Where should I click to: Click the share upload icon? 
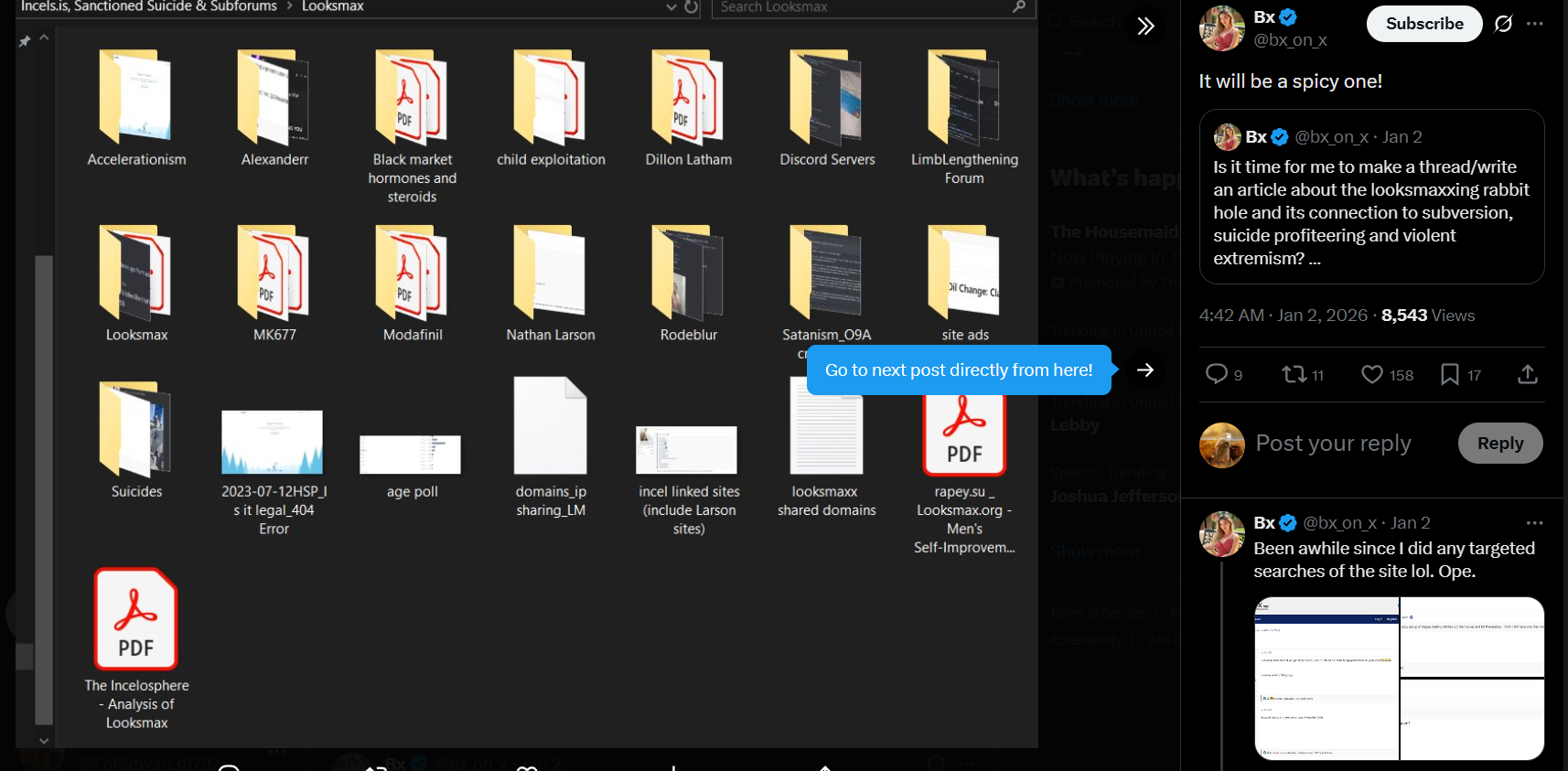(1527, 374)
